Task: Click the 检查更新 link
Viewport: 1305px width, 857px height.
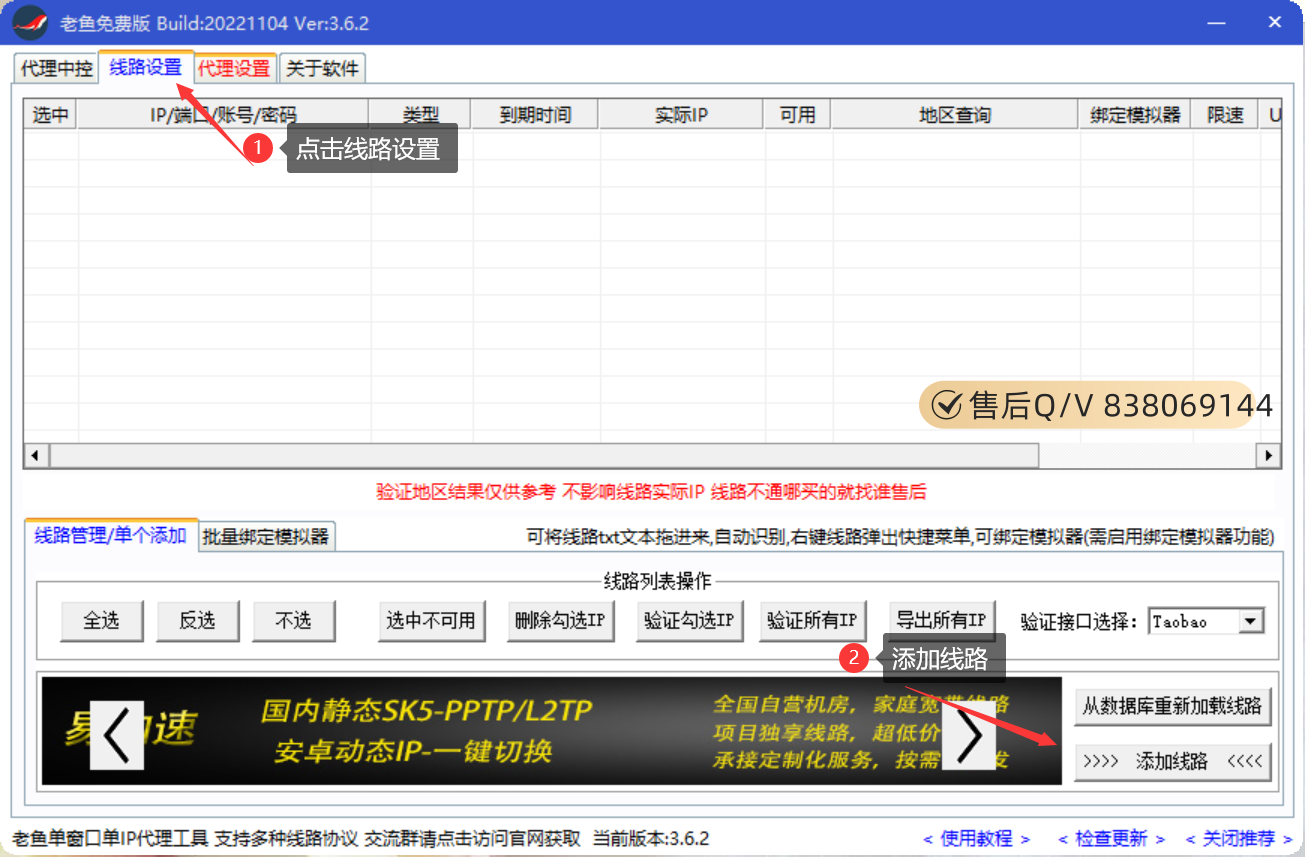Action: click(1111, 838)
